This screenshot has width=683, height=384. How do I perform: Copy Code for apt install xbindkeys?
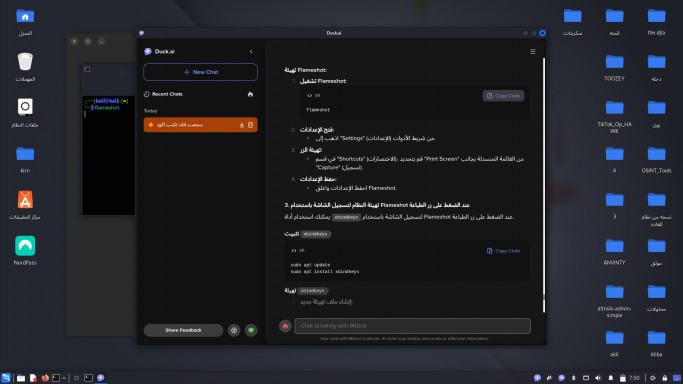tap(503, 251)
